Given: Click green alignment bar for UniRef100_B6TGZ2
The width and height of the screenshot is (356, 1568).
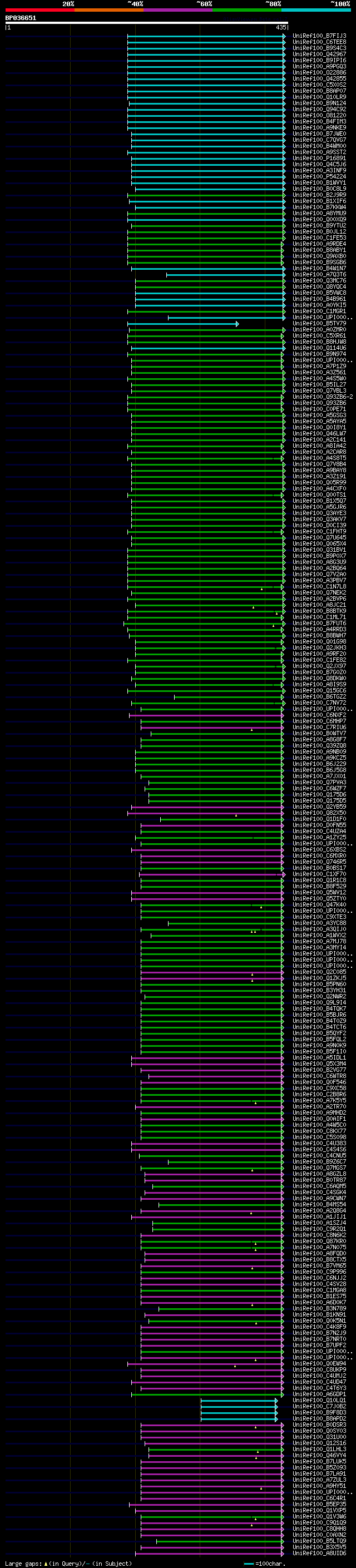Looking at the screenshot, I should tap(229, 697).
